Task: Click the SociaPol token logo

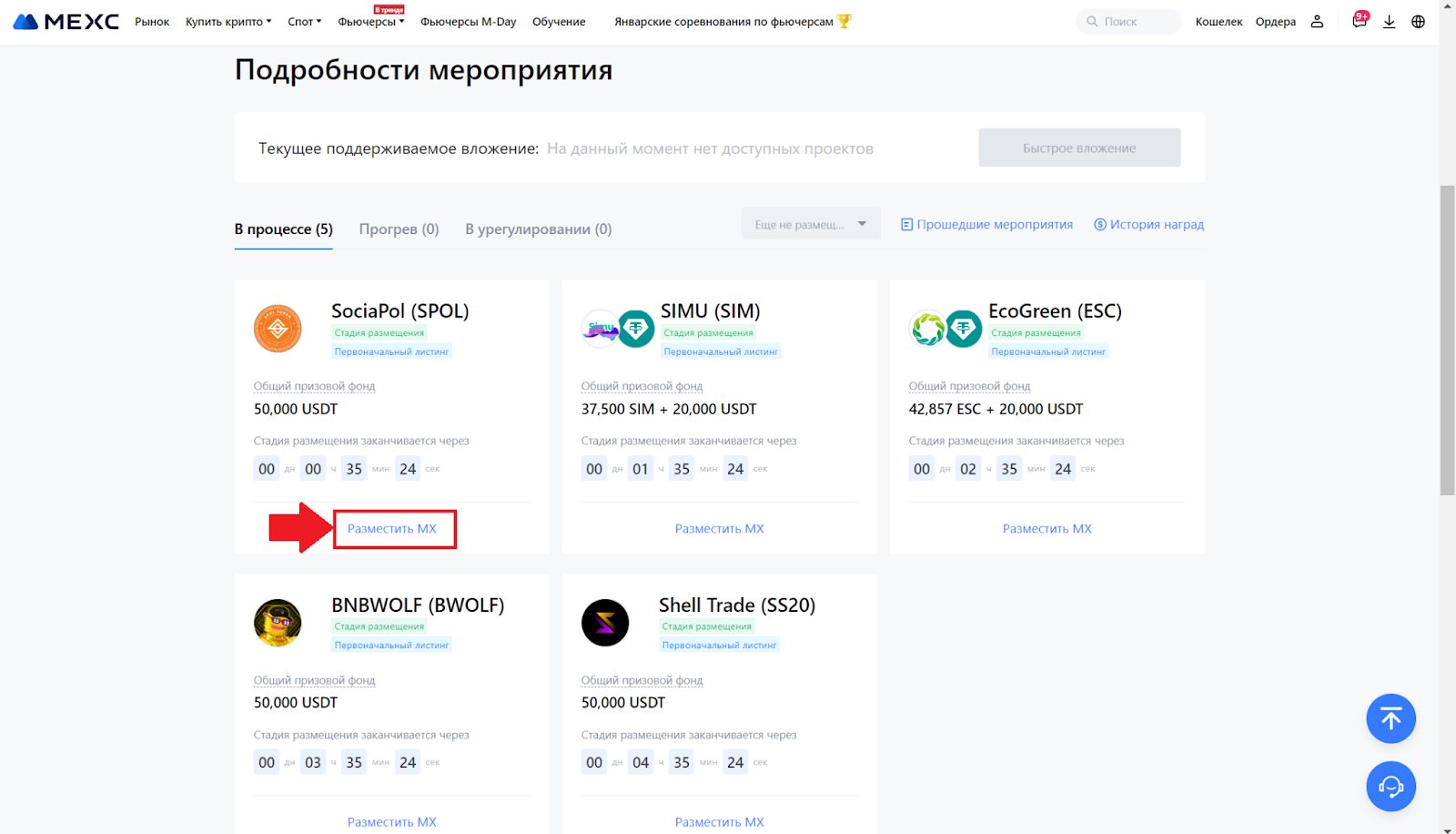Action: [x=278, y=329]
